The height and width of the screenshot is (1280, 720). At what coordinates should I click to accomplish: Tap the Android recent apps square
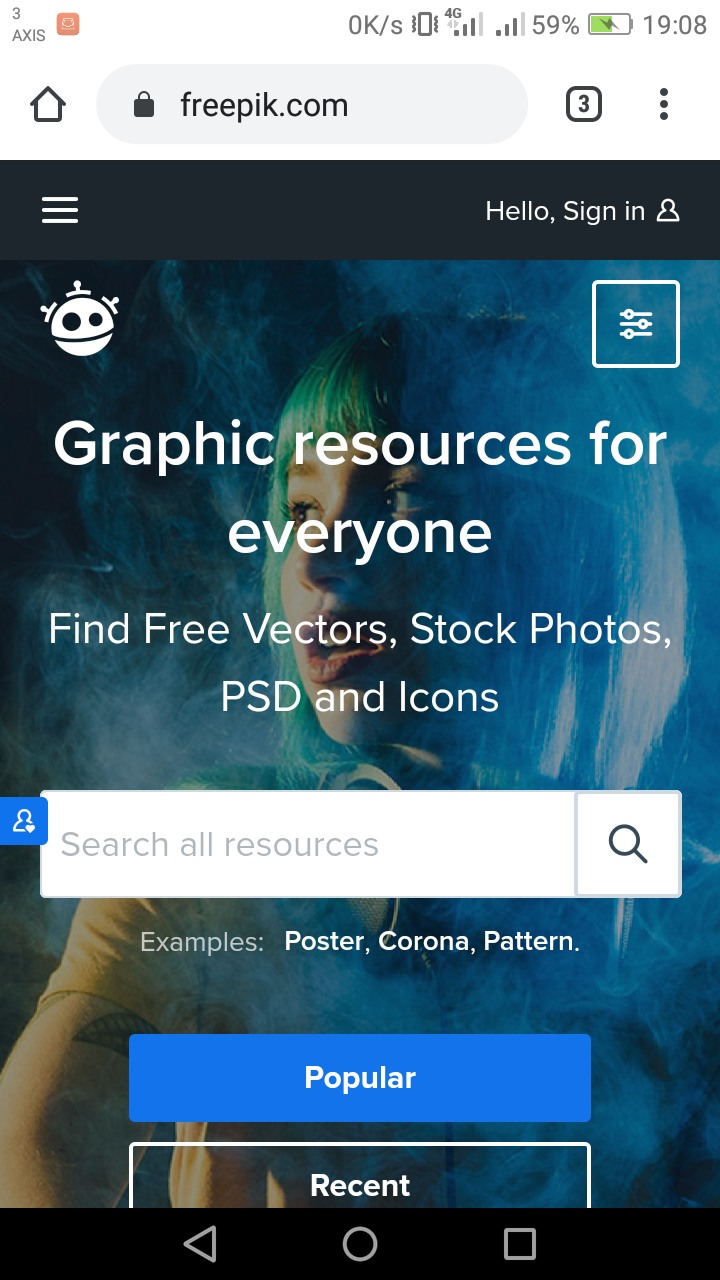(x=520, y=1244)
